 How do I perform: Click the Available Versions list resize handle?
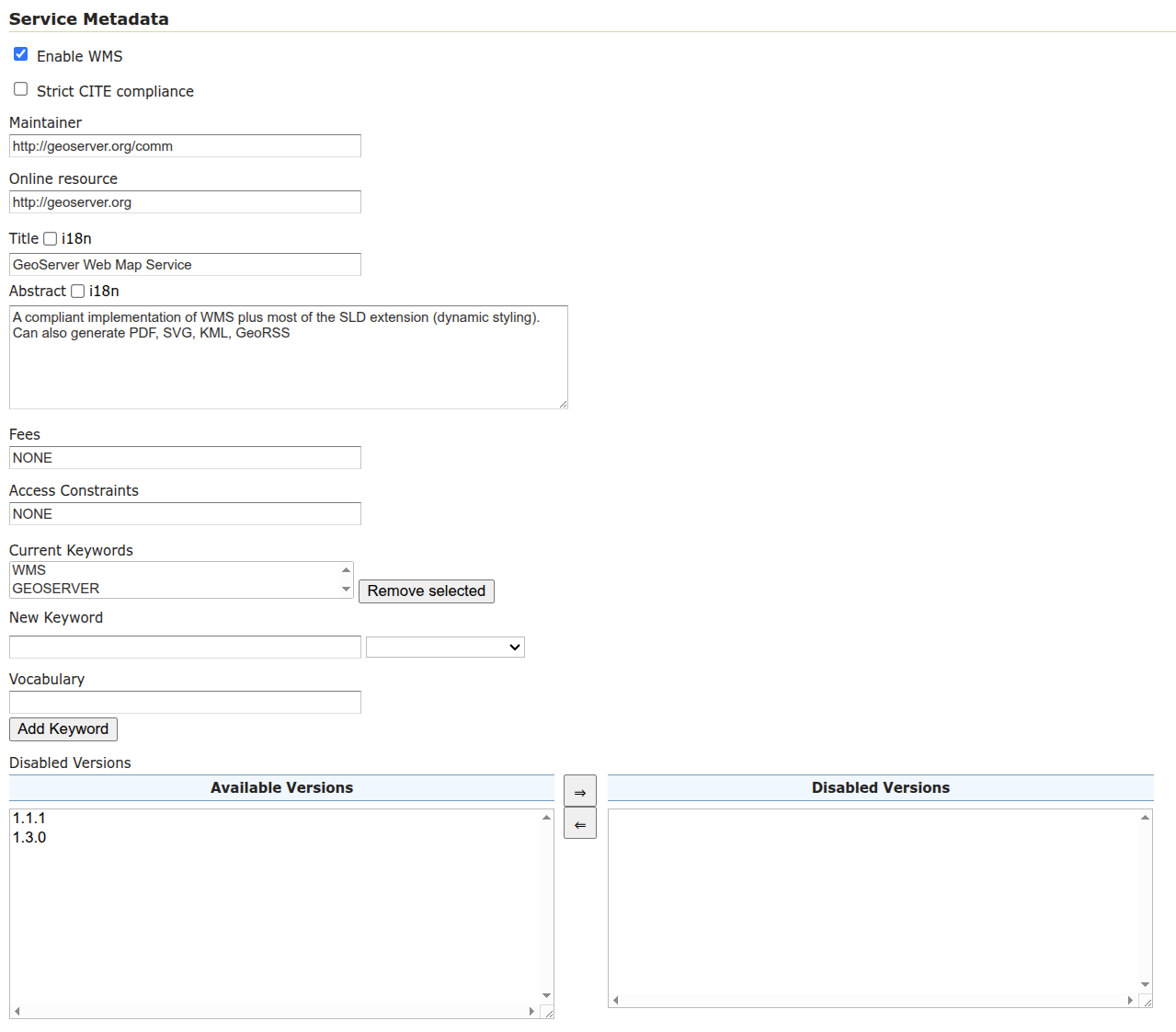pyautogui.click(x=548, y=1013)
